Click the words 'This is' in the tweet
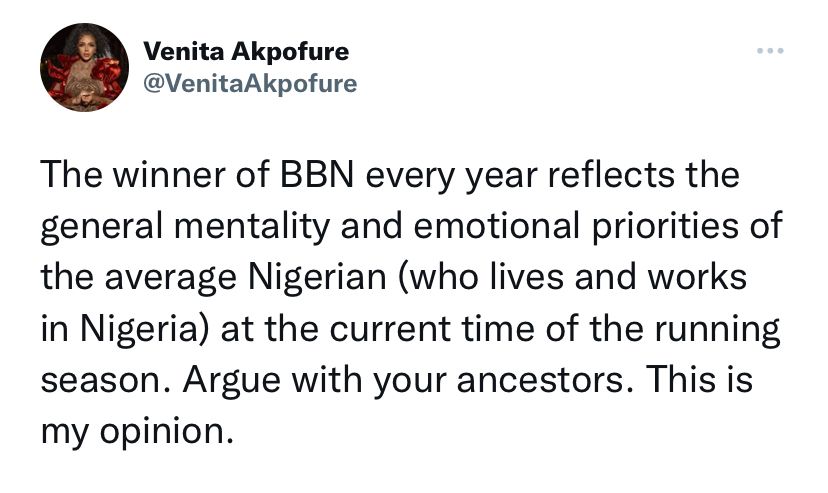 click(x=699, y=379)
